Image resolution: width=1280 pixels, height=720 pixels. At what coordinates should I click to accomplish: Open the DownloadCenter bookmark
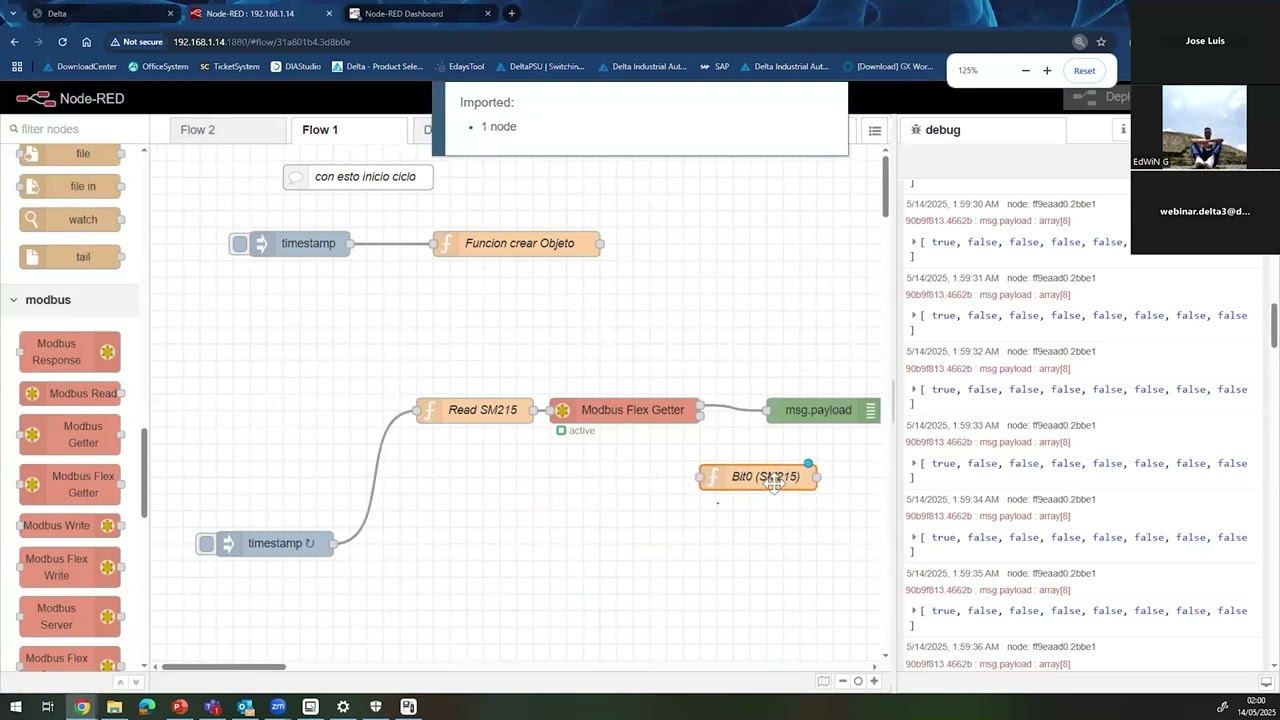click(79, 67)
